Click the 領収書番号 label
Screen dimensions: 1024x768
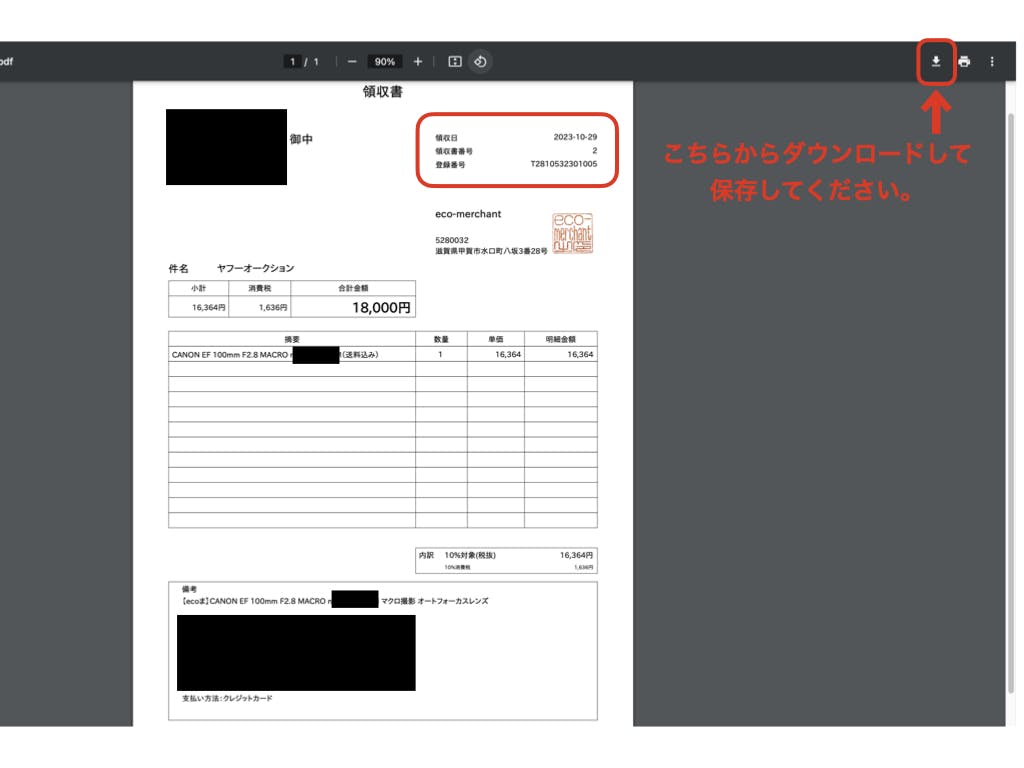pyautogui.click(x=454, y=151)
